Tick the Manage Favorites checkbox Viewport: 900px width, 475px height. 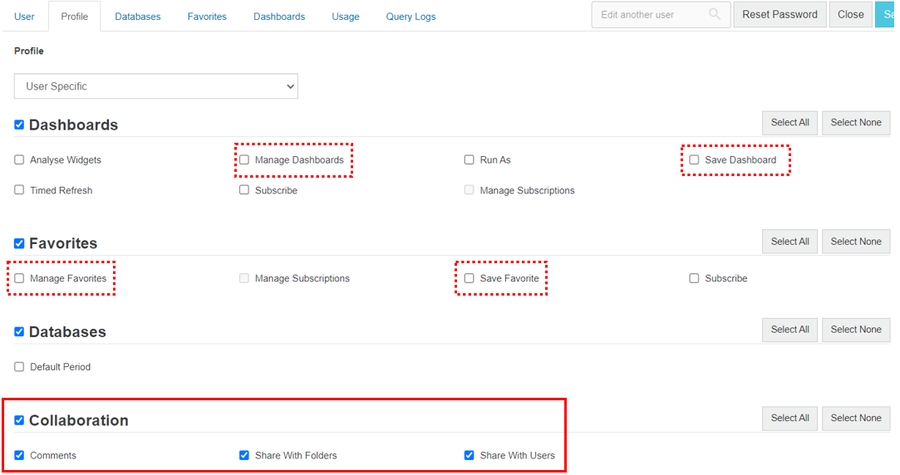point(20,278)
